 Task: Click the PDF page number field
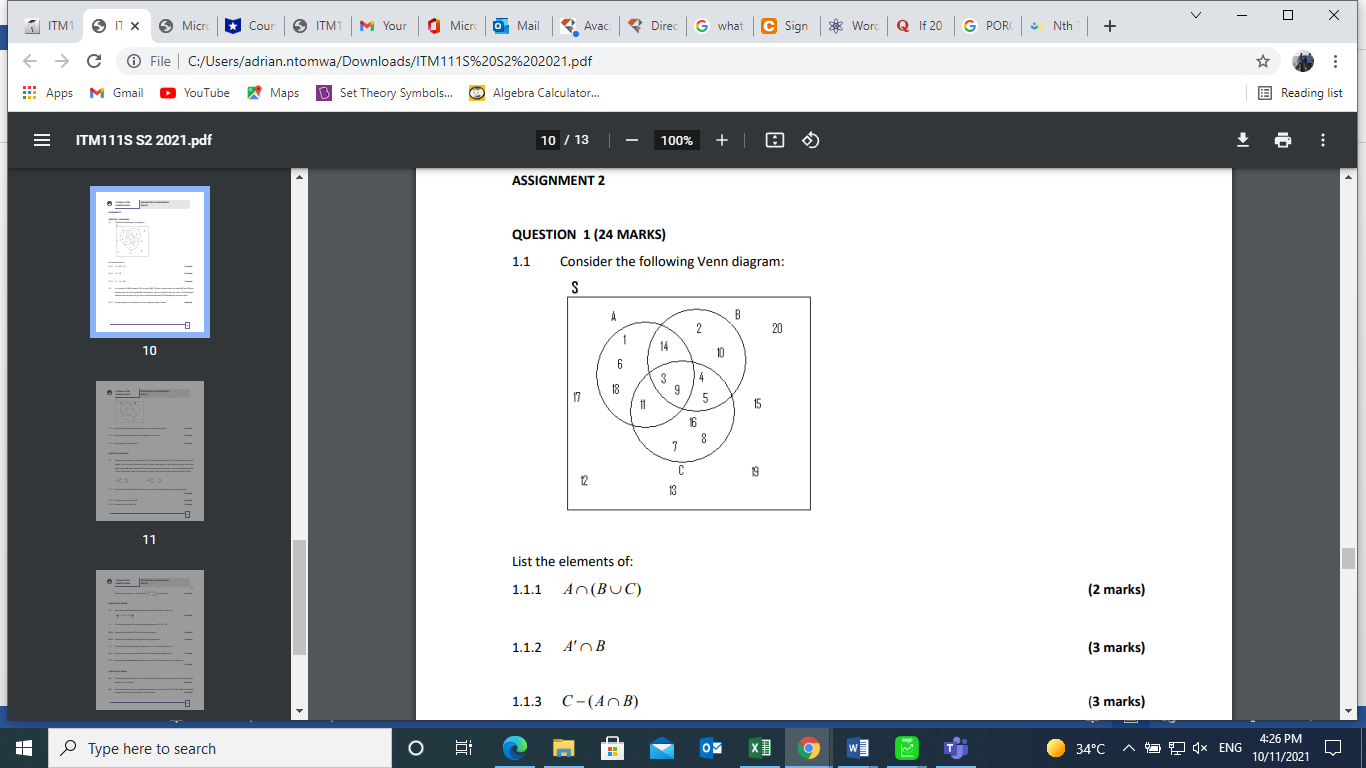pos(548,140)
